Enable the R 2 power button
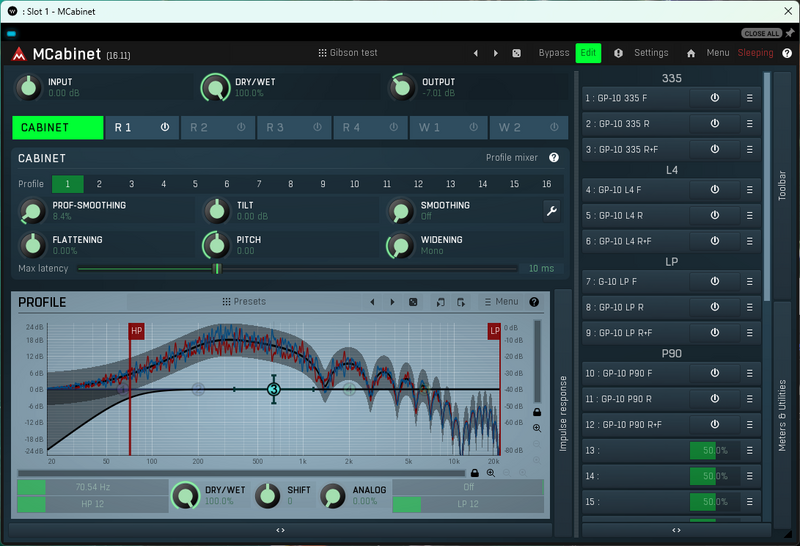This screenshot has height=546, width=800. tap(241, 127)
